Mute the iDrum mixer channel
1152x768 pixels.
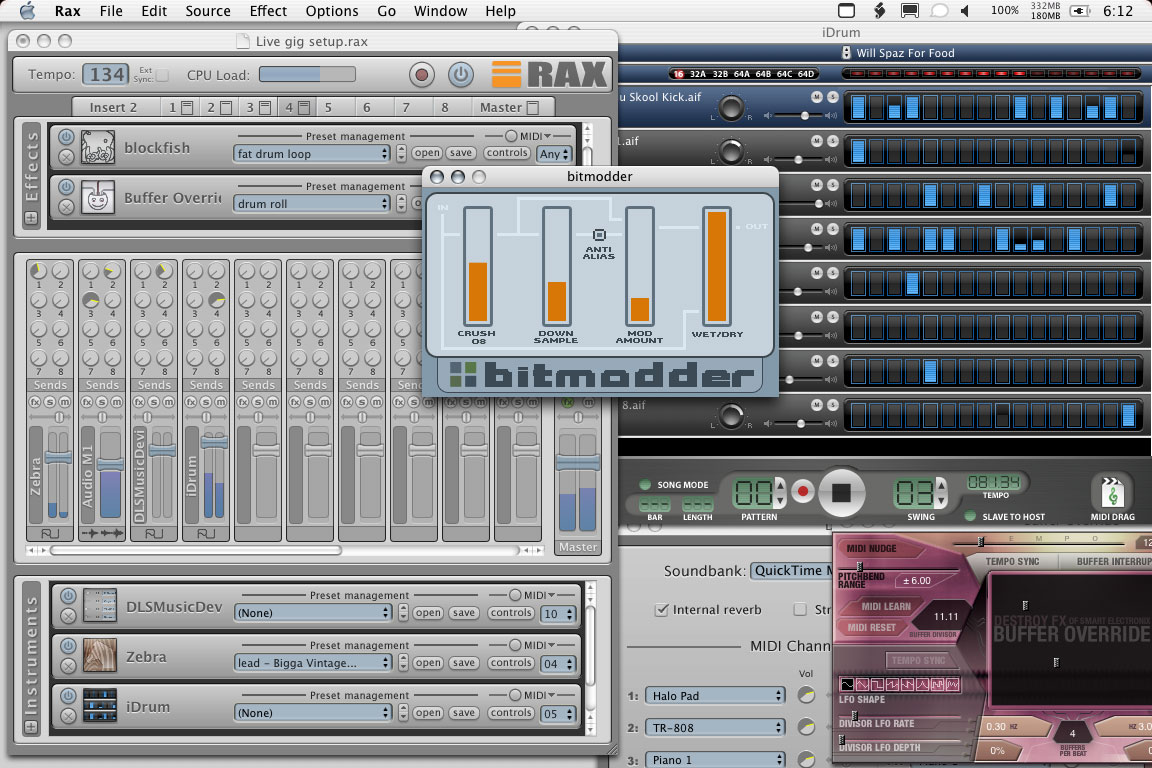pyautogui.click(x=221, y=402)
